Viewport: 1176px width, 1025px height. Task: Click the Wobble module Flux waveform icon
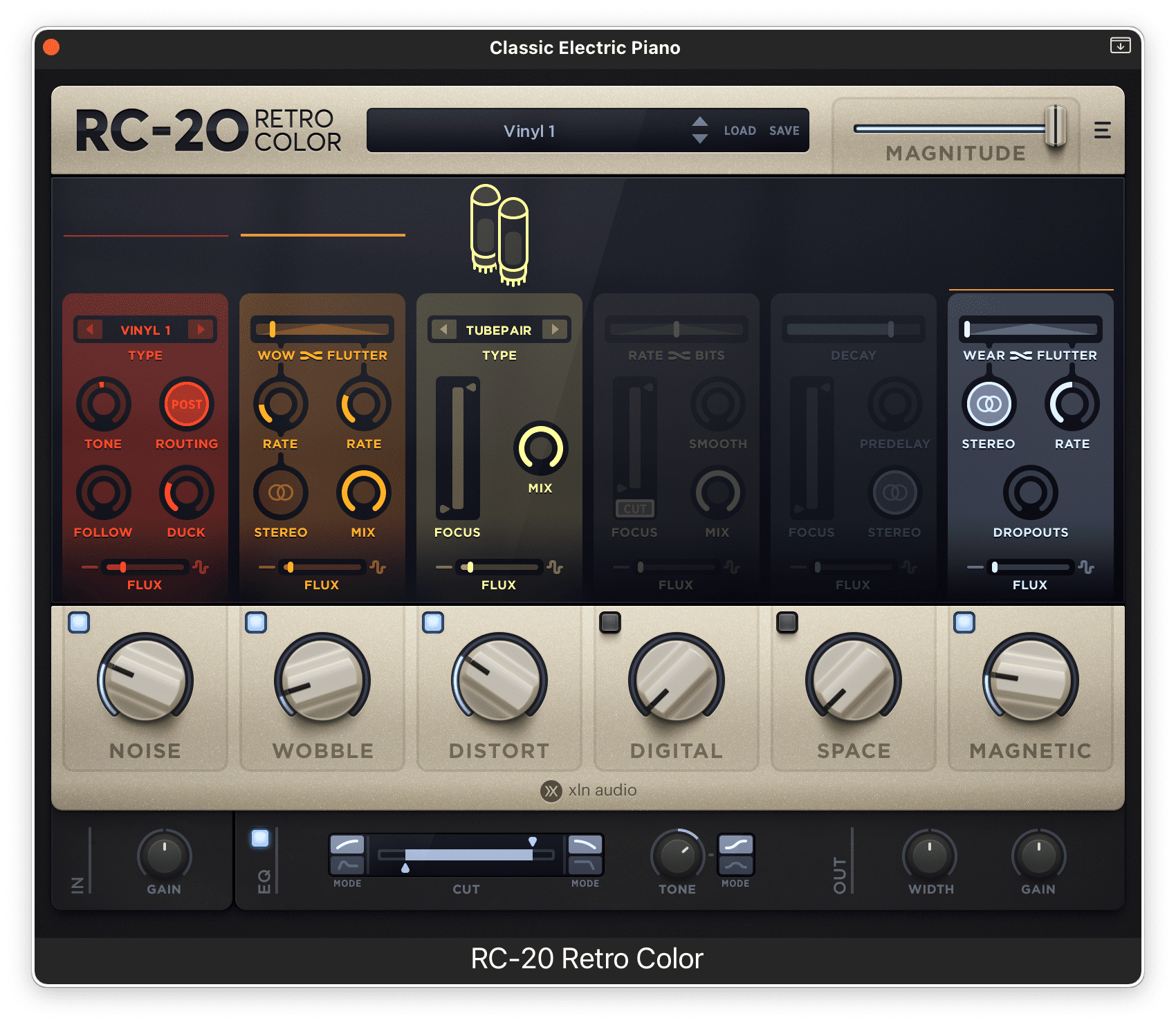pos(378,568)
